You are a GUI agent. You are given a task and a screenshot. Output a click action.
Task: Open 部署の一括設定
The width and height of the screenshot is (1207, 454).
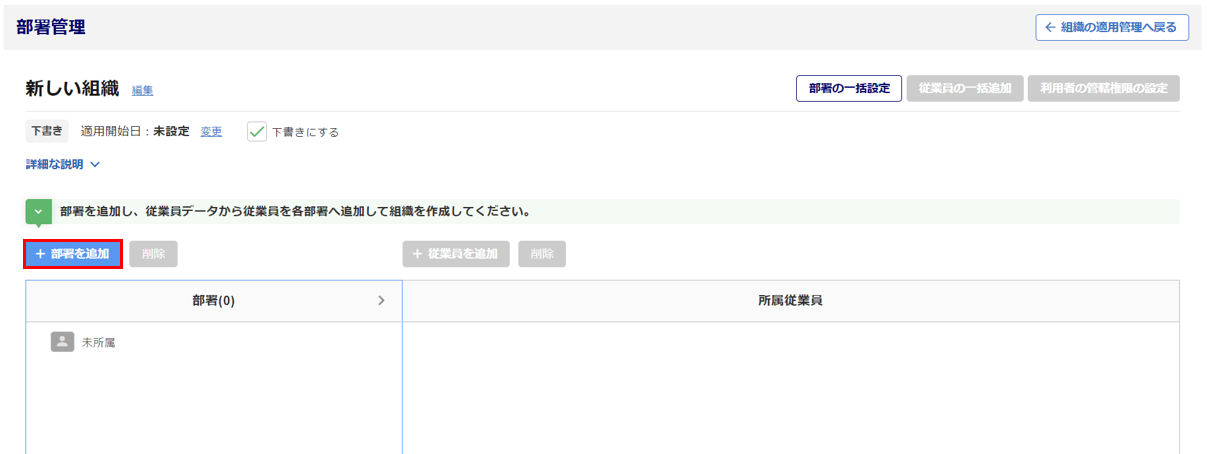(x=849, y=88)
